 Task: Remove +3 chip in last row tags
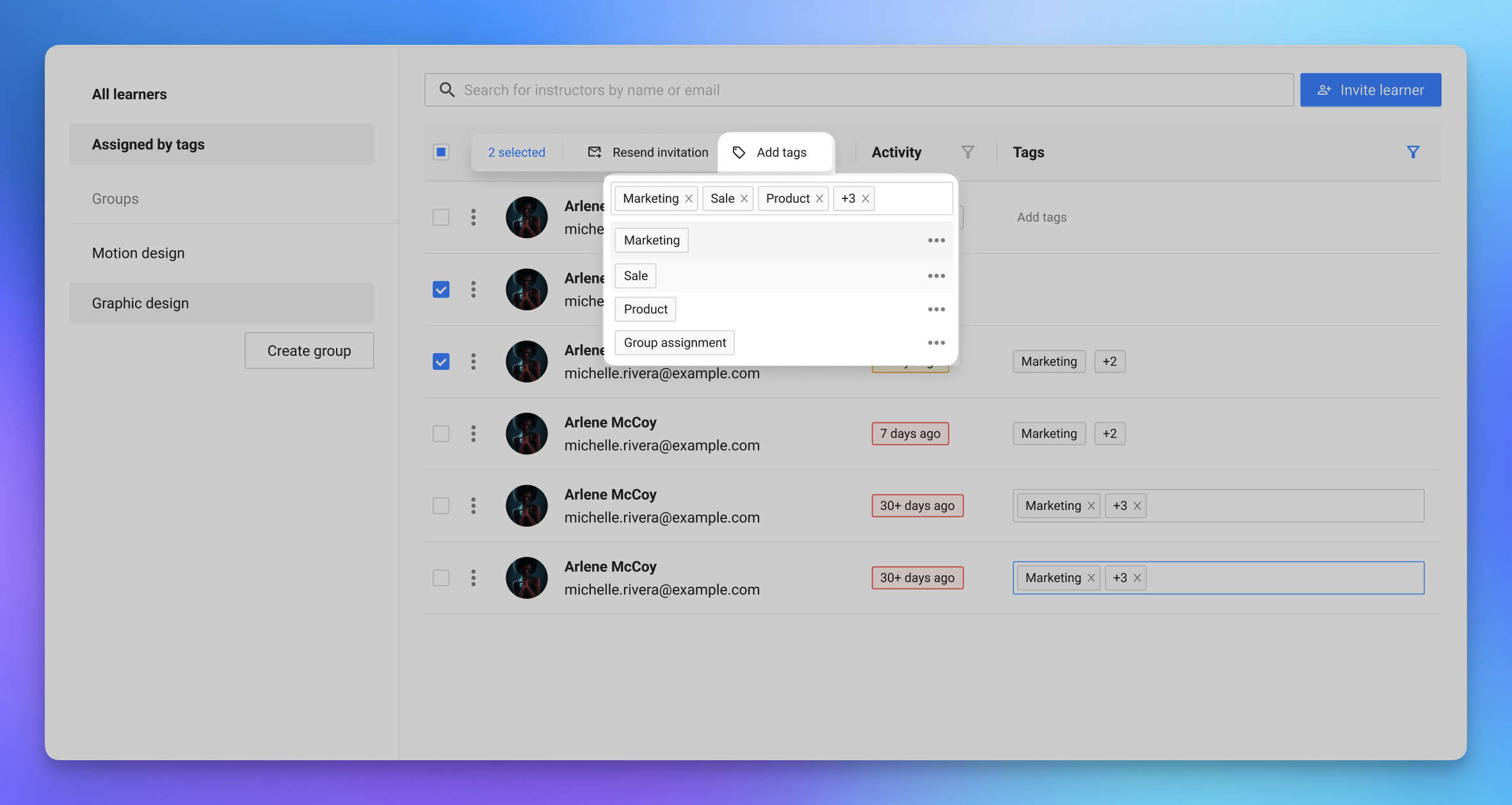pyautogui.click(x=1138, y=578)
